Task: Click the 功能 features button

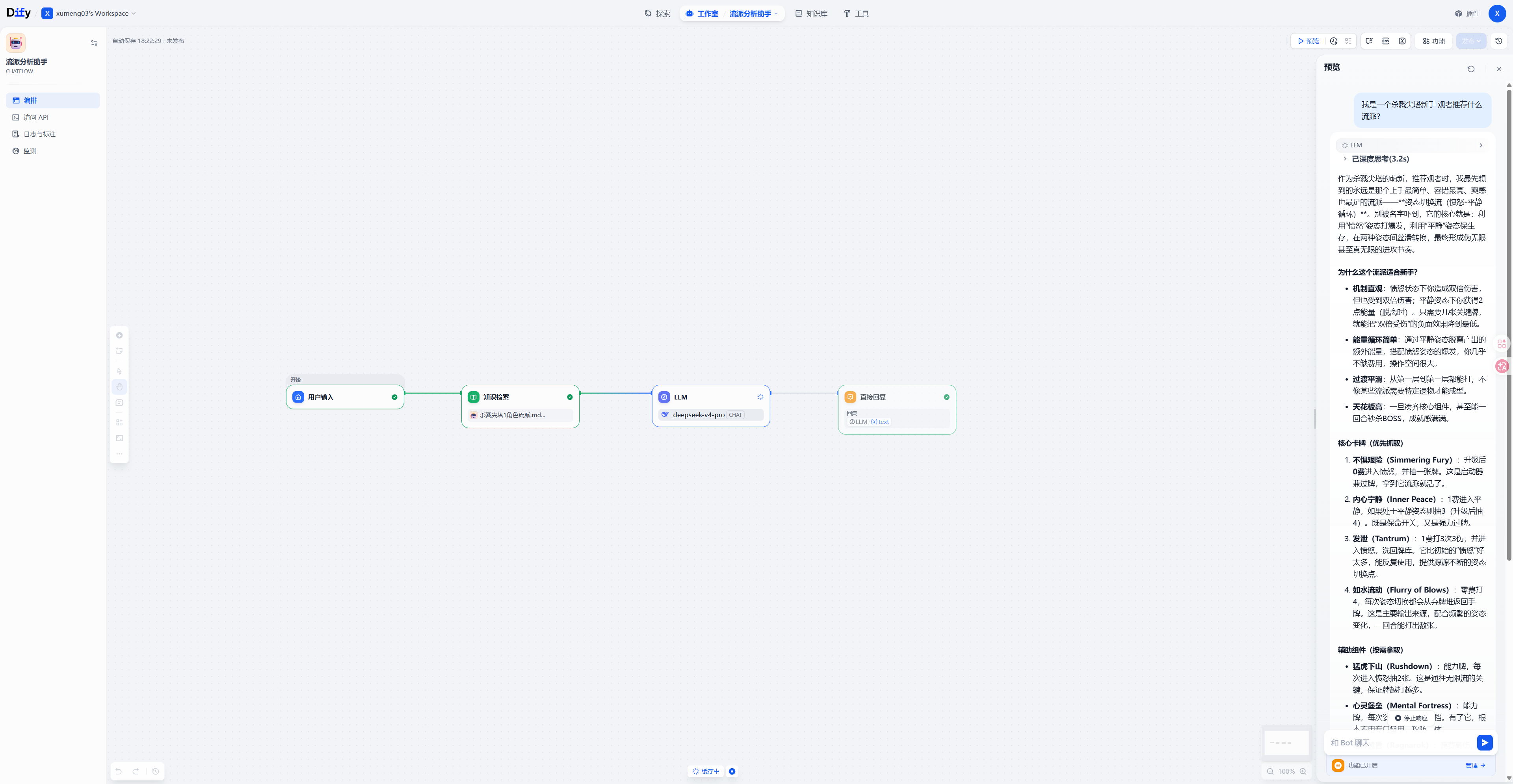Action: tap(1434, 41)
